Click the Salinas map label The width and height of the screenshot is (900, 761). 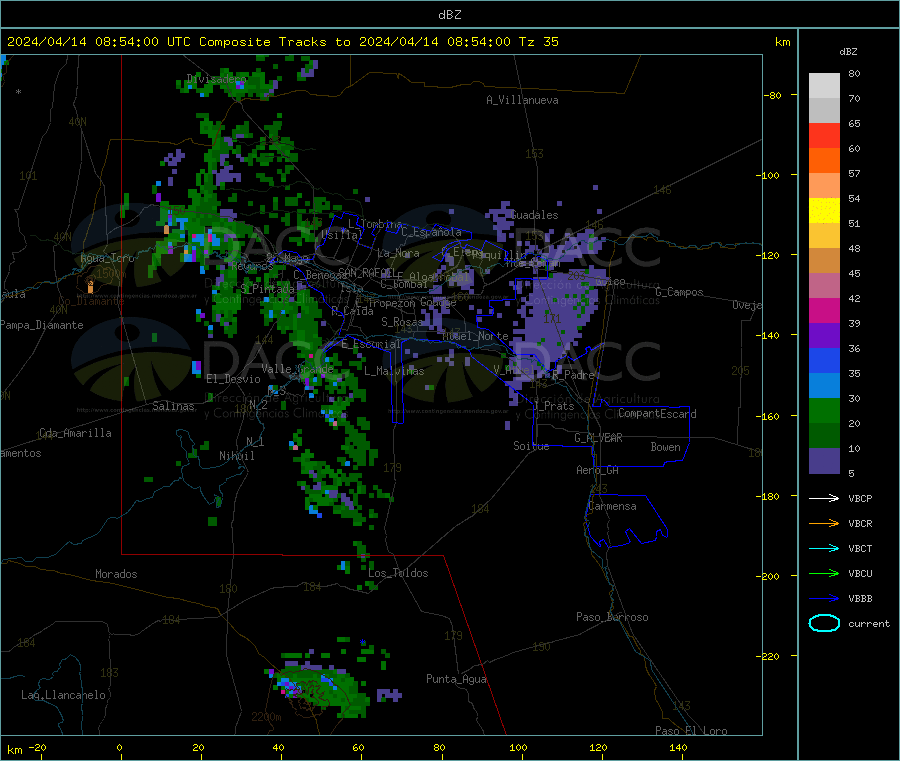(173, 406)
